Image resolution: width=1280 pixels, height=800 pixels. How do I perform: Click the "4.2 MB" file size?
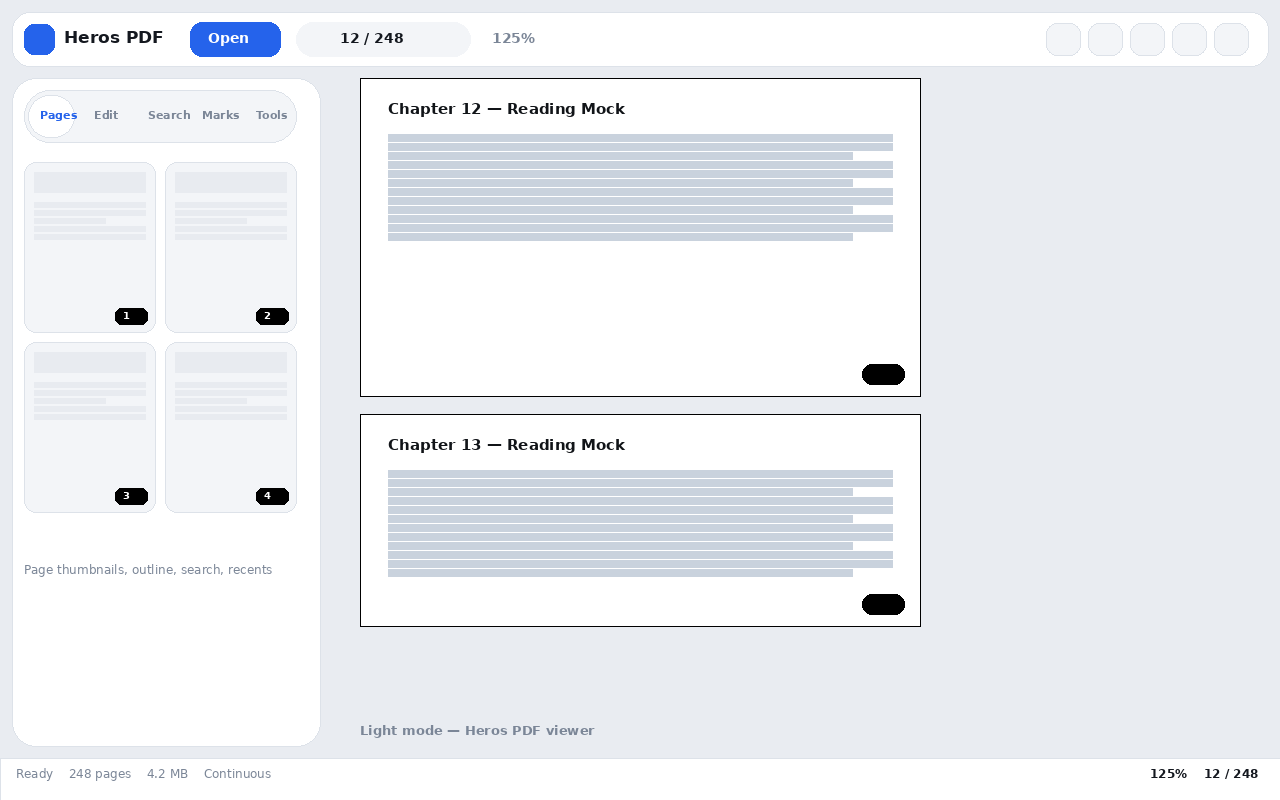(x=167, y=774)
